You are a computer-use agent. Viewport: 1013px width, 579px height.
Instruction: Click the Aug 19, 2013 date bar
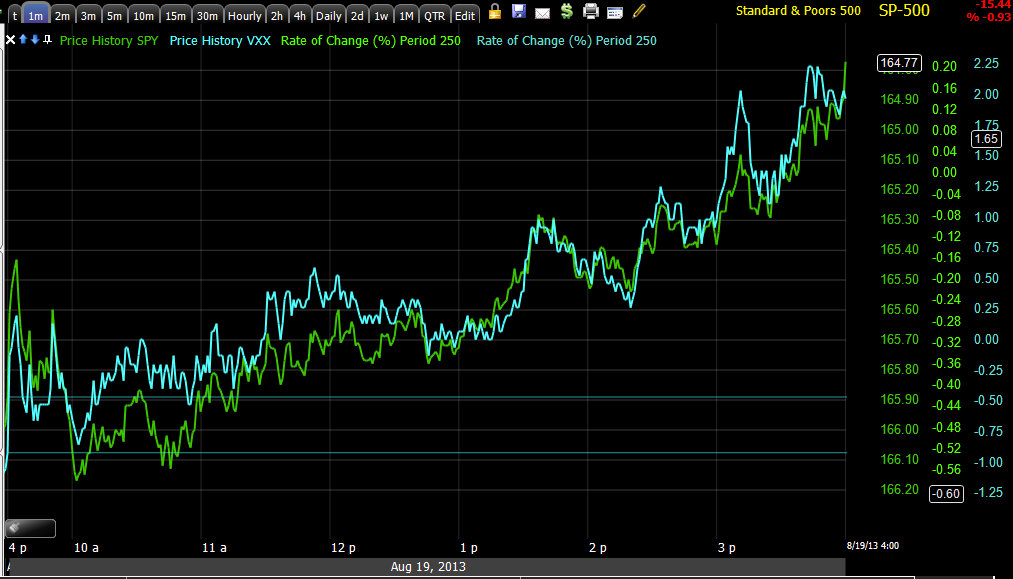(428, 567)
